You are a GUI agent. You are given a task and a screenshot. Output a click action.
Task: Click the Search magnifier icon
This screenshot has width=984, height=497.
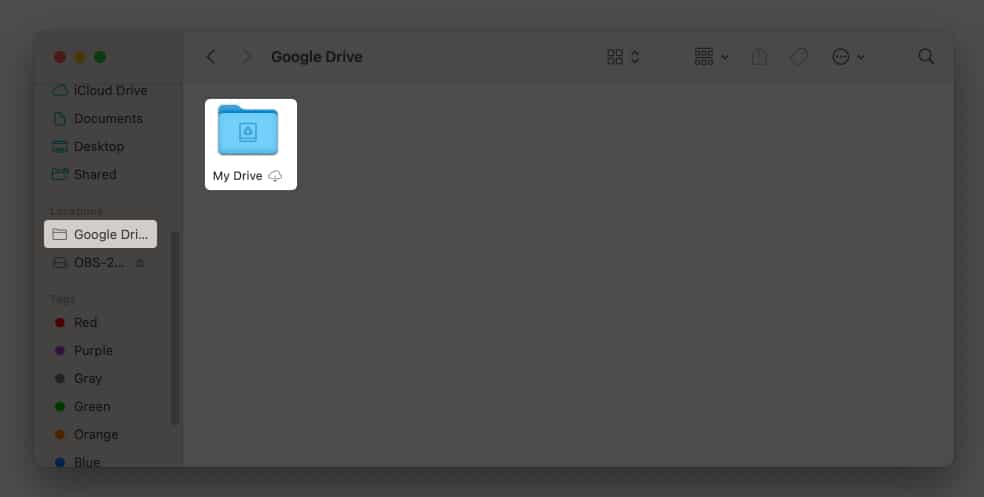(x=926, y=56)
